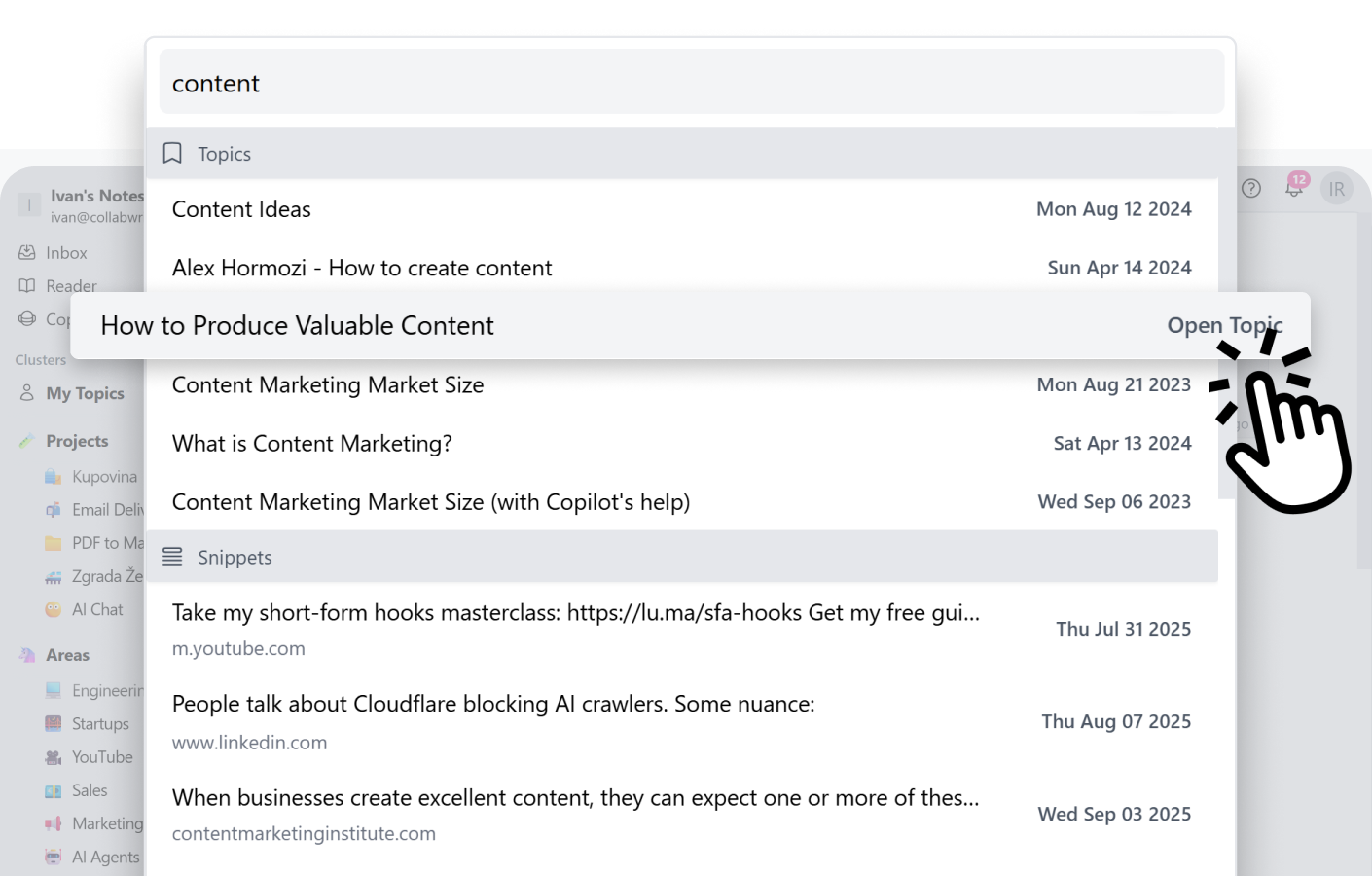This screenshot has width=1372, height=876.
Task: Open the notifications bell icon
Action: (1293, 189)
